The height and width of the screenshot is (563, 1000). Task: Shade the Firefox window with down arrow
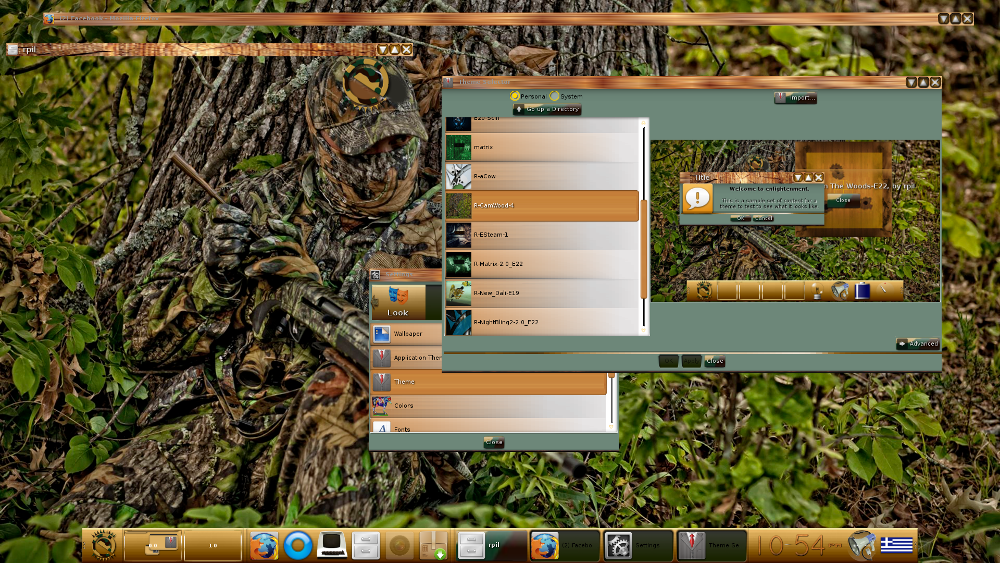943,19
